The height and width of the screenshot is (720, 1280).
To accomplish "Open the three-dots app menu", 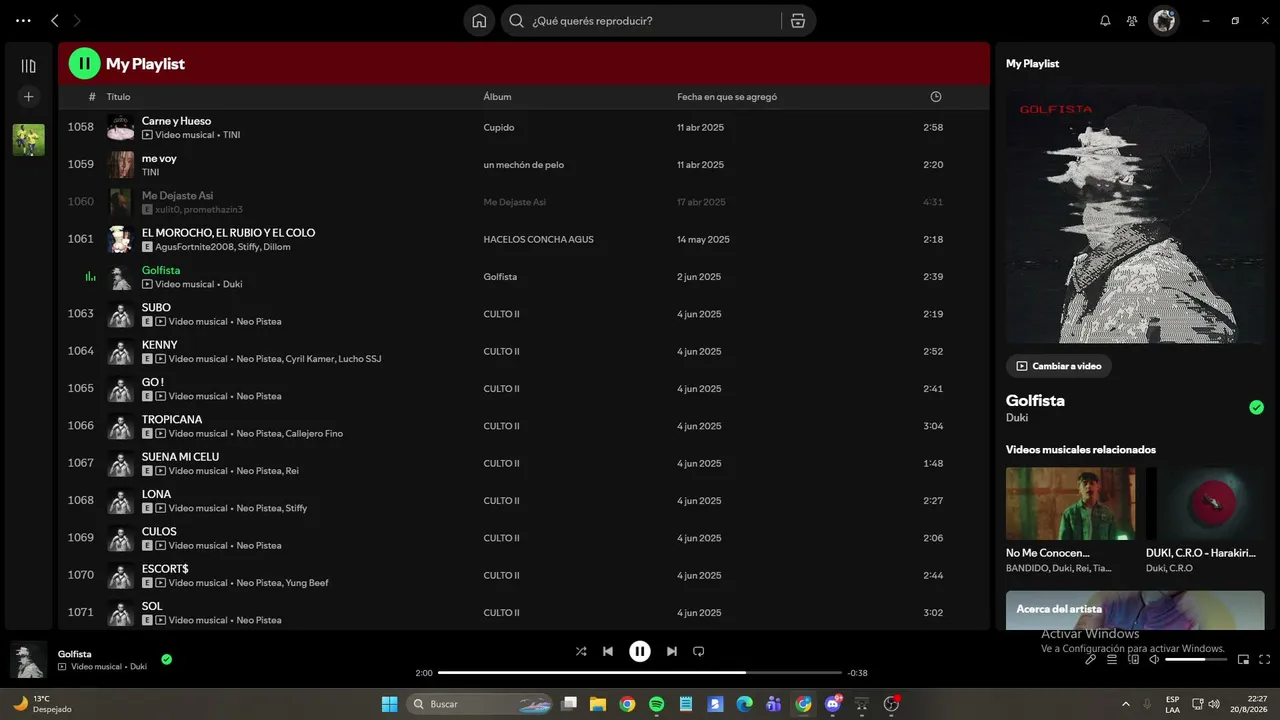I will tap(24, 20).
